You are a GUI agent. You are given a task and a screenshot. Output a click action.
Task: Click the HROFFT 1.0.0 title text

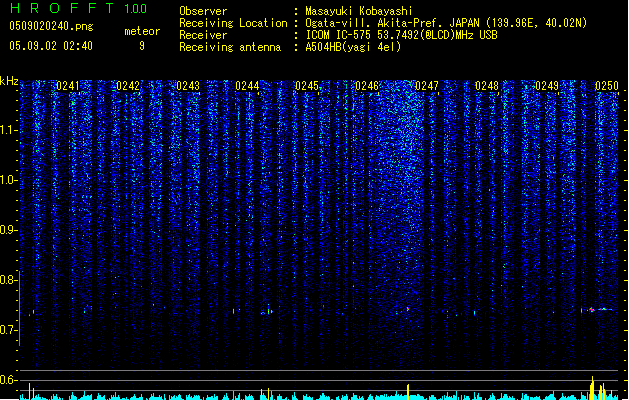(78, 8)
